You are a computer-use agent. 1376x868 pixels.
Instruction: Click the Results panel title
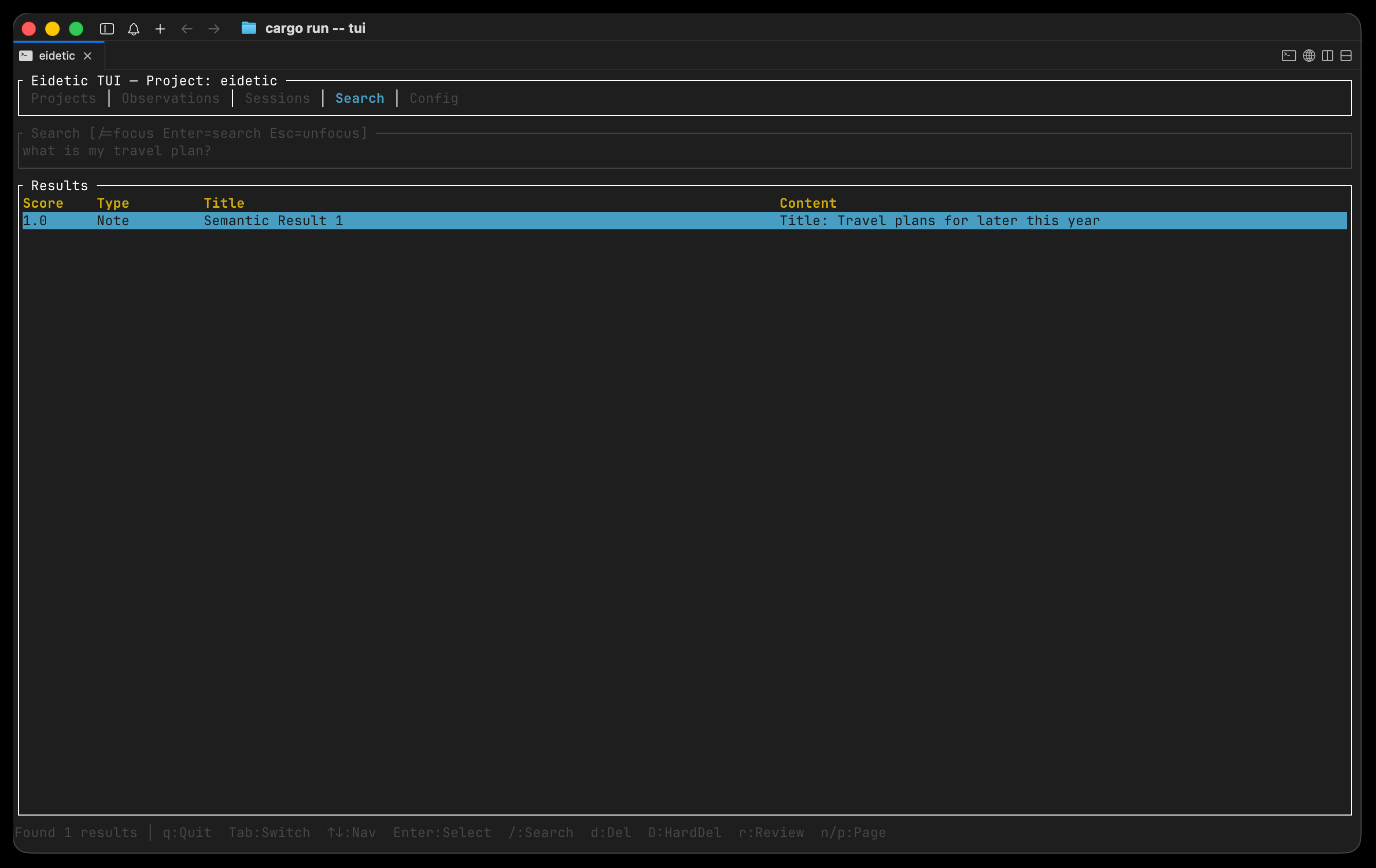pos(60,186)
